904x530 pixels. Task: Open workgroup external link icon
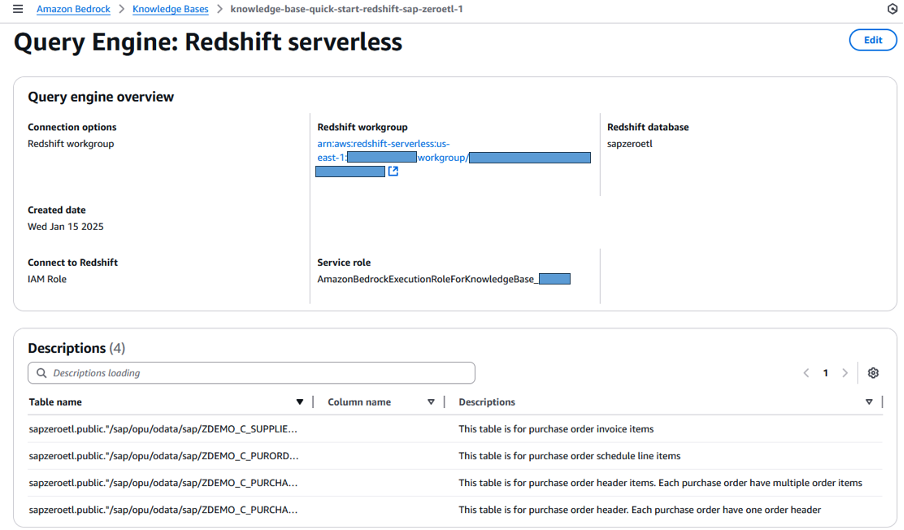point(393,172)
